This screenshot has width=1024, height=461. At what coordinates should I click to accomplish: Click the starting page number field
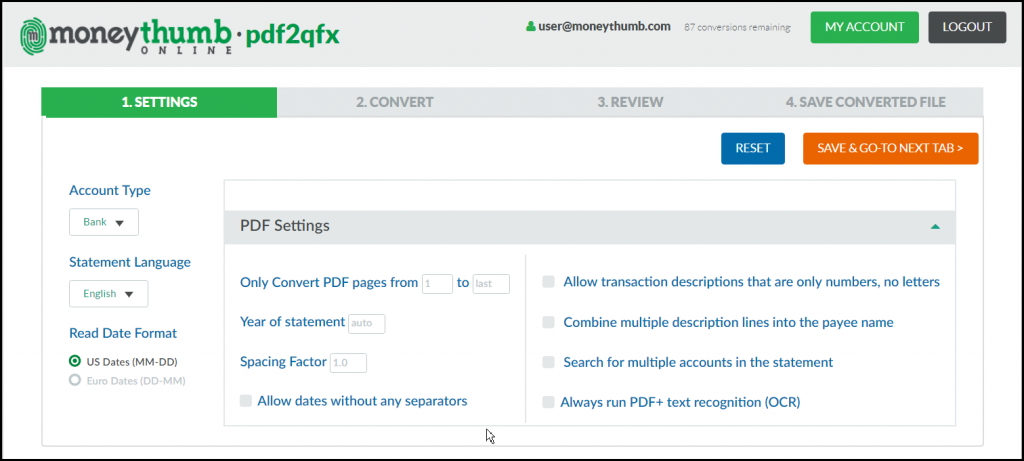(x=438, y=283)
